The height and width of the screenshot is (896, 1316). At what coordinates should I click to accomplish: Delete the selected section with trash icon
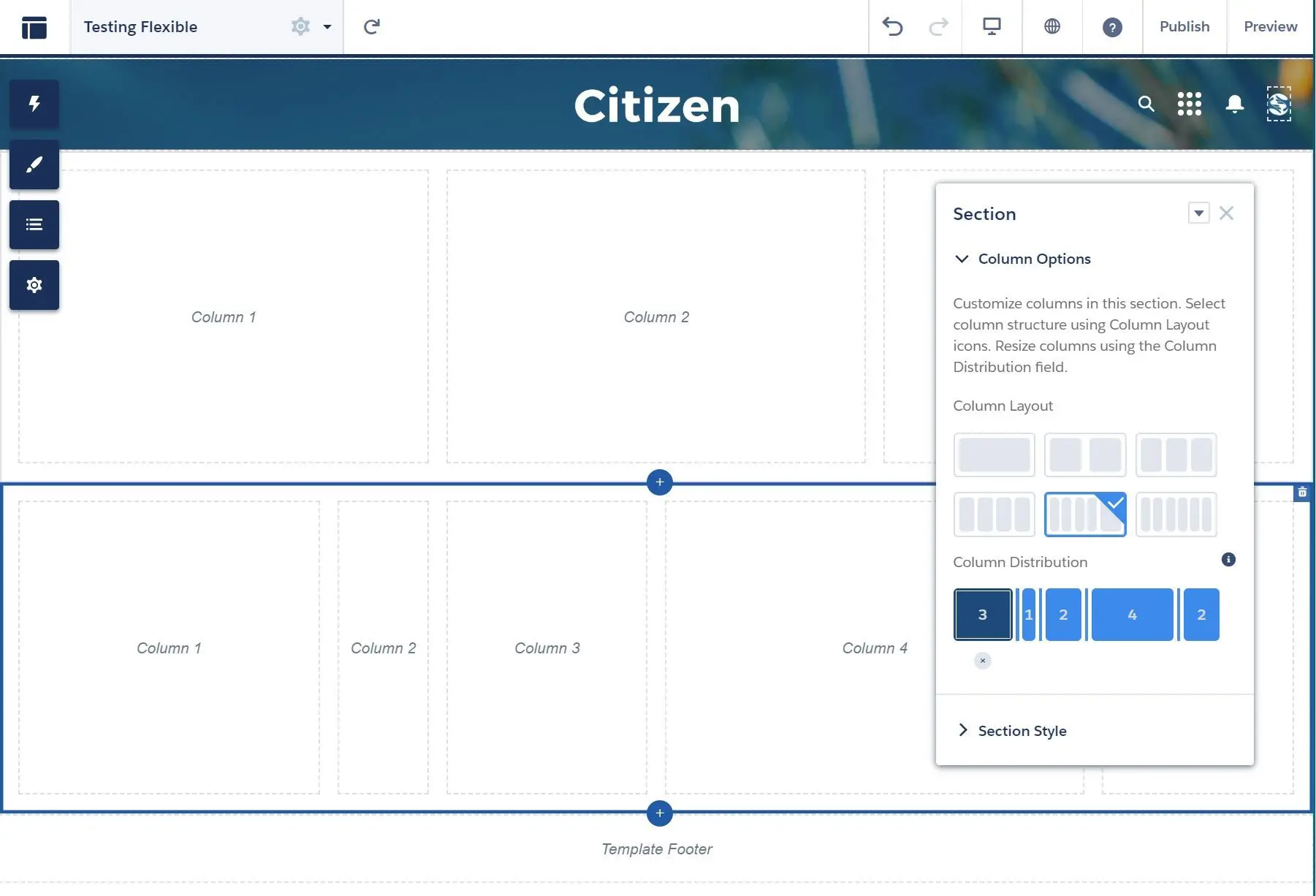[1302, 493]
